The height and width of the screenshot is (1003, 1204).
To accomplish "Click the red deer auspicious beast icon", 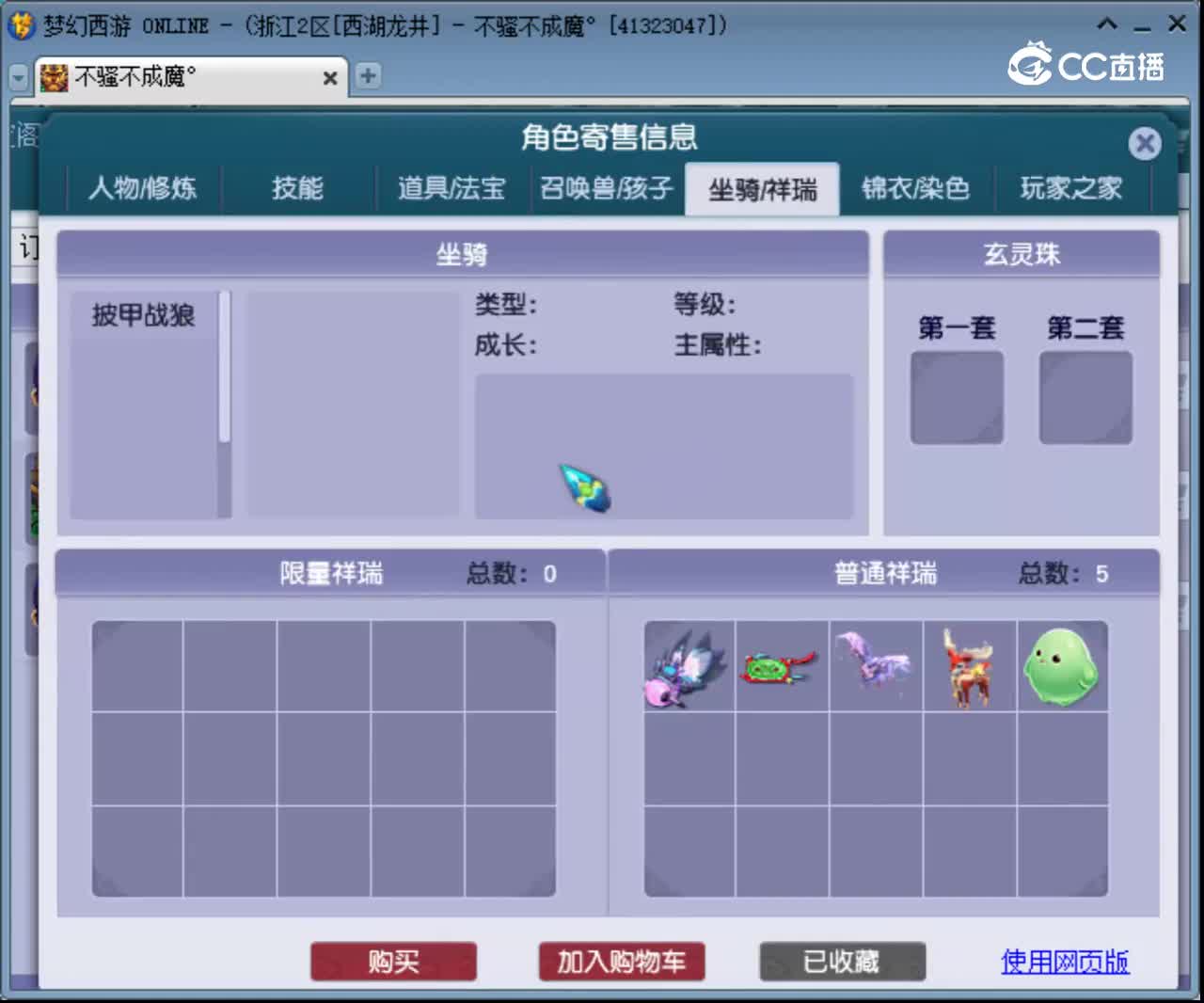I will click(969, 666).
